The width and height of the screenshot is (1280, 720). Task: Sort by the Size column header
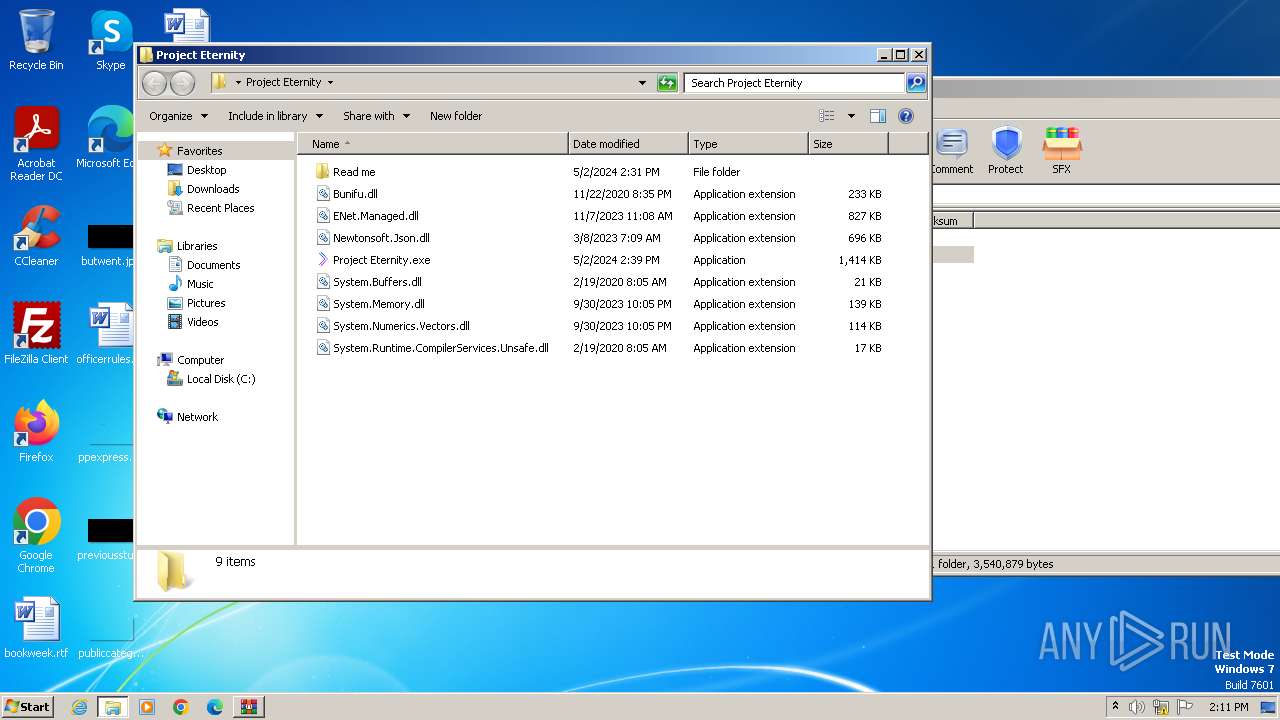tap(848, 144)
